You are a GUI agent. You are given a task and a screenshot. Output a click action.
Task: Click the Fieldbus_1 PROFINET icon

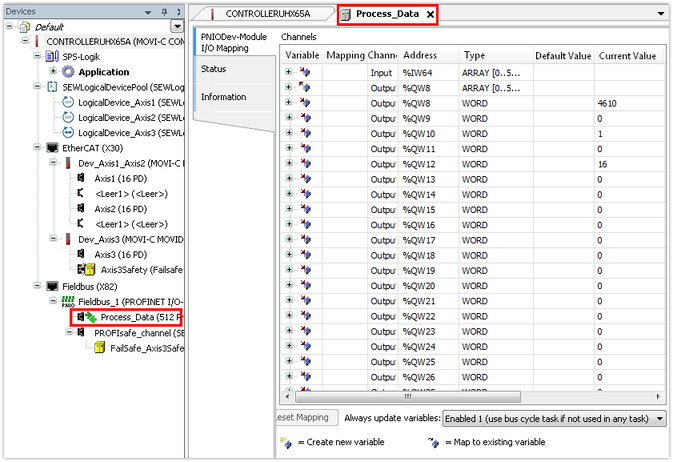pos(68,300)
